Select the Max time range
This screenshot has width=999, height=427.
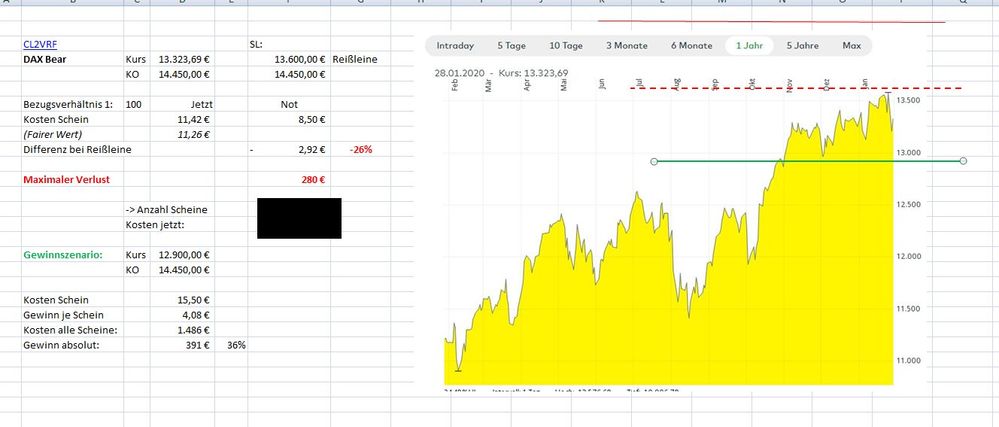tap(851, 45)
